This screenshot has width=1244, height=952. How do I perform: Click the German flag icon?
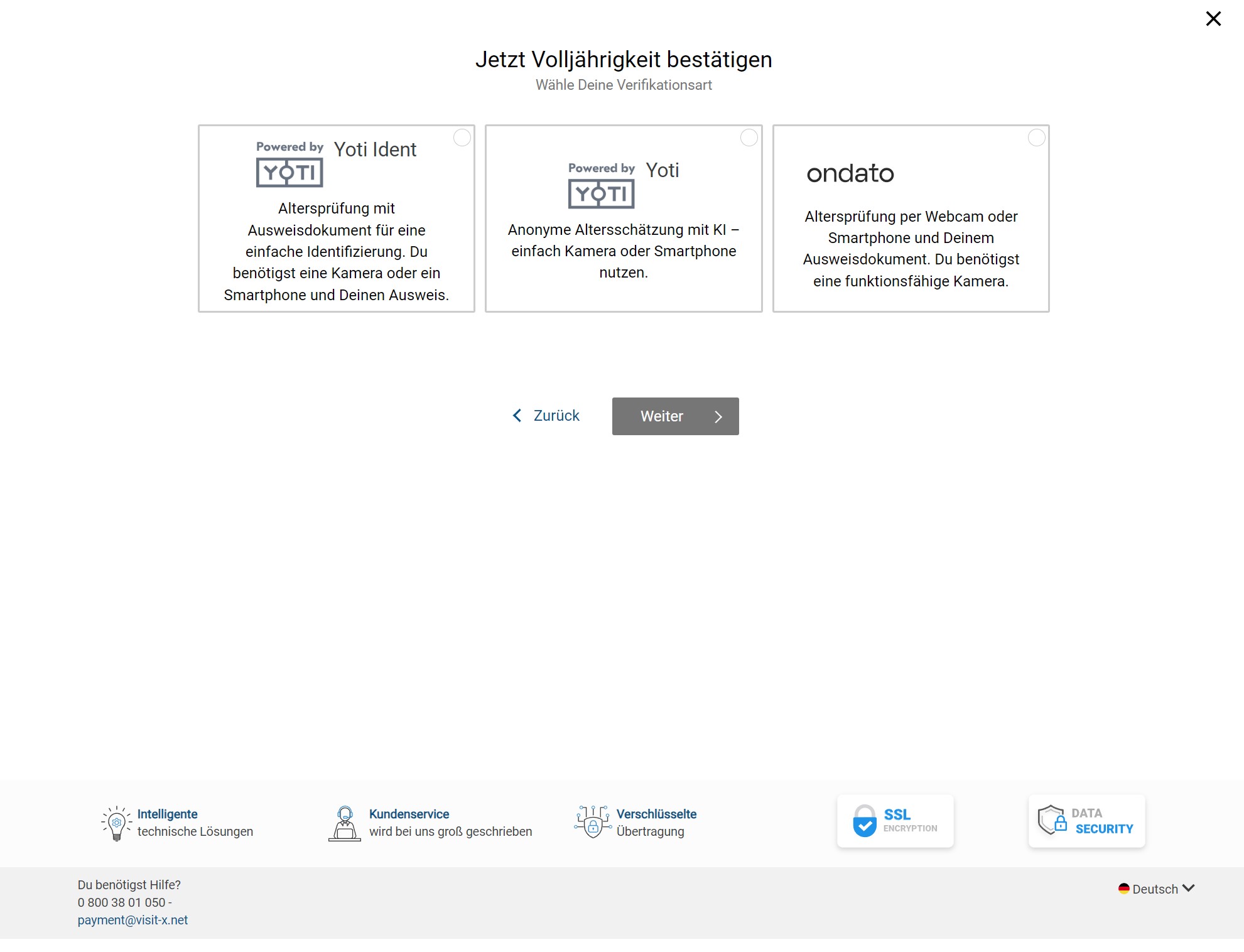1124,889
